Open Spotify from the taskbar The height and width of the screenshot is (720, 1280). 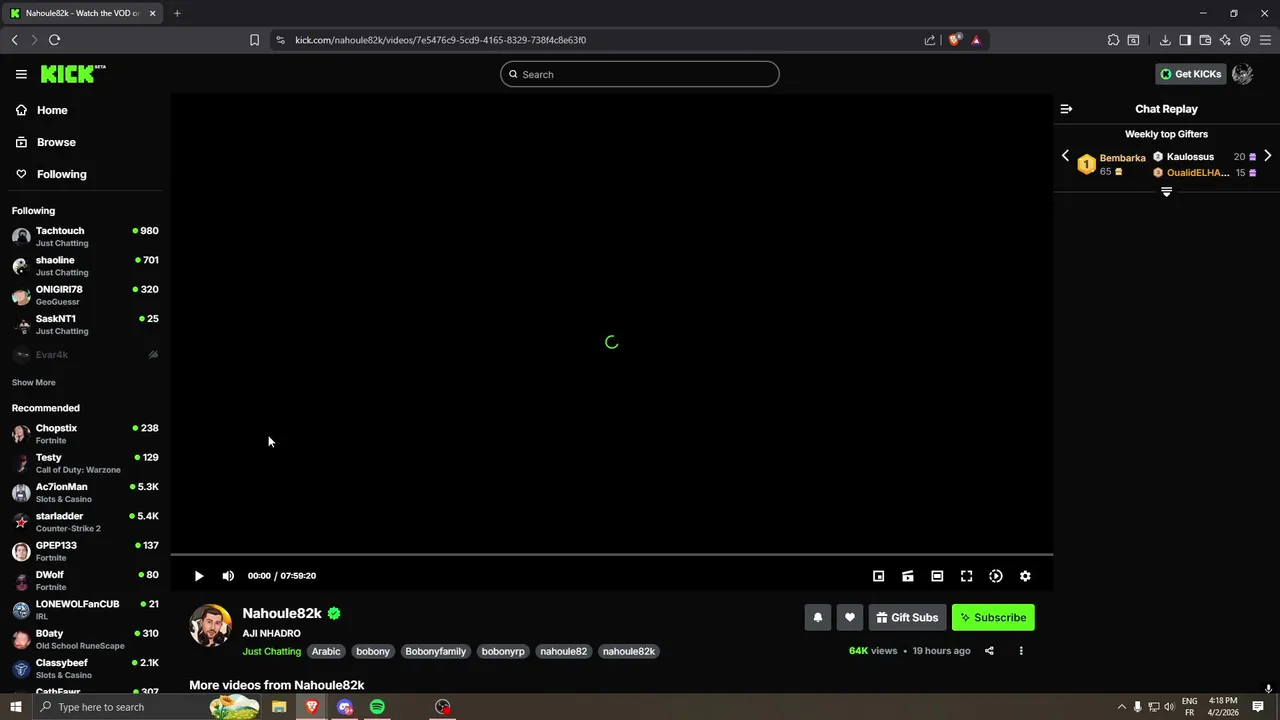pos(377,707)
